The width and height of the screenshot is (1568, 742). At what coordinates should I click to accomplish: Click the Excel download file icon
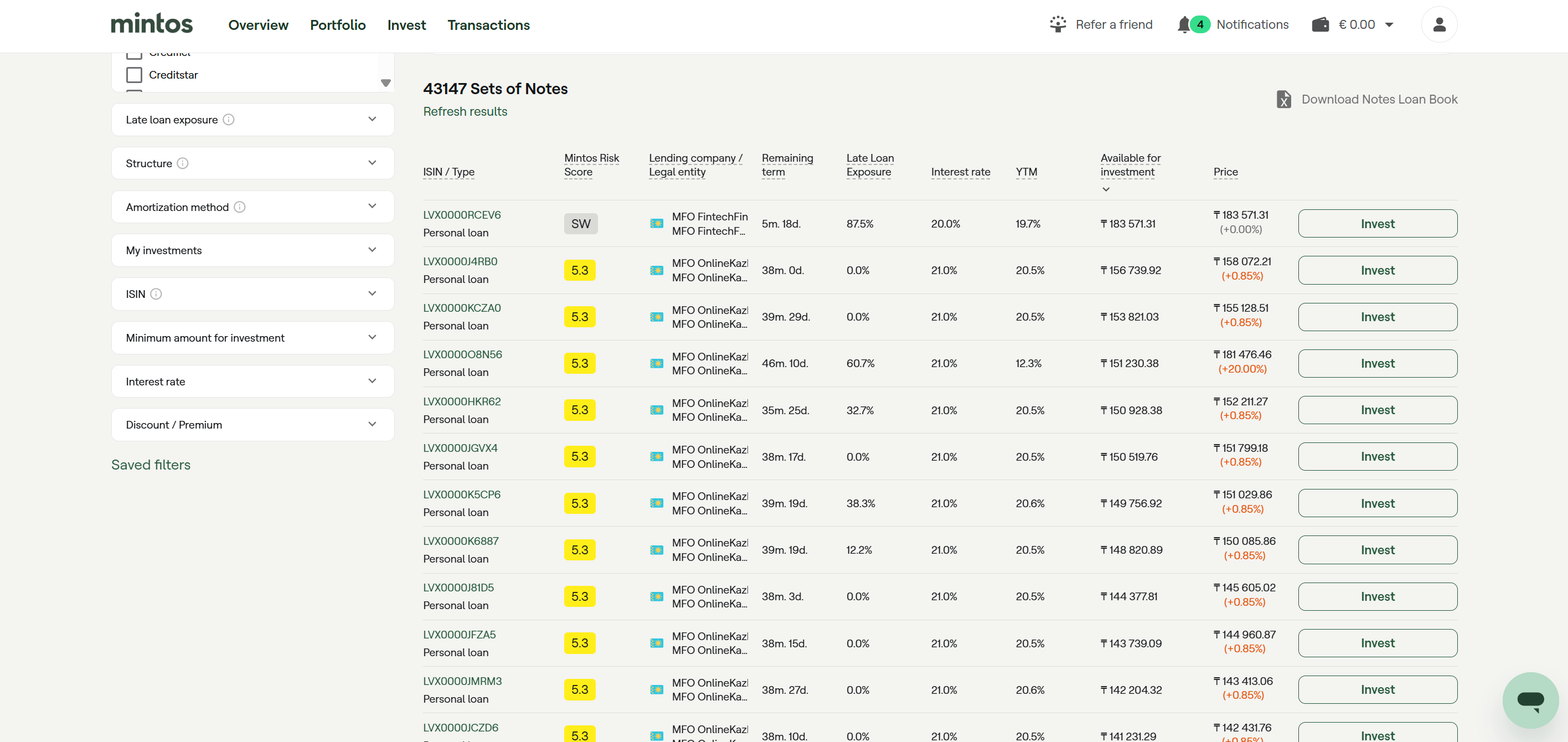tap(1284, 99)
